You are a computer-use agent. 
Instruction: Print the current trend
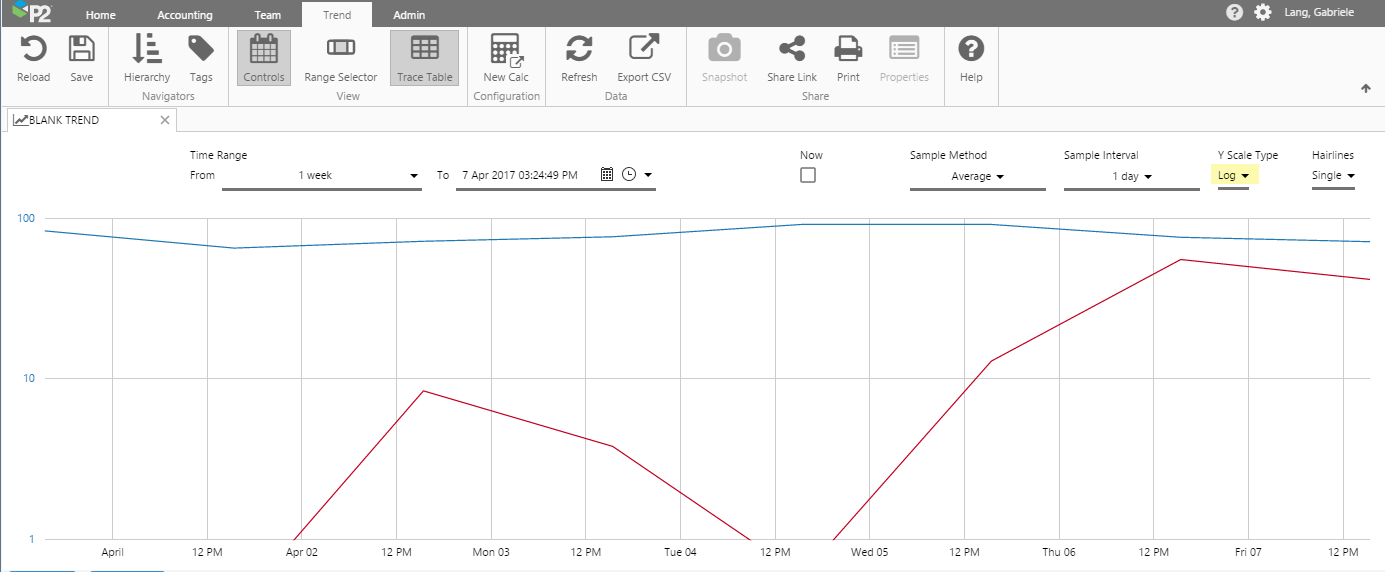[848, 58]
